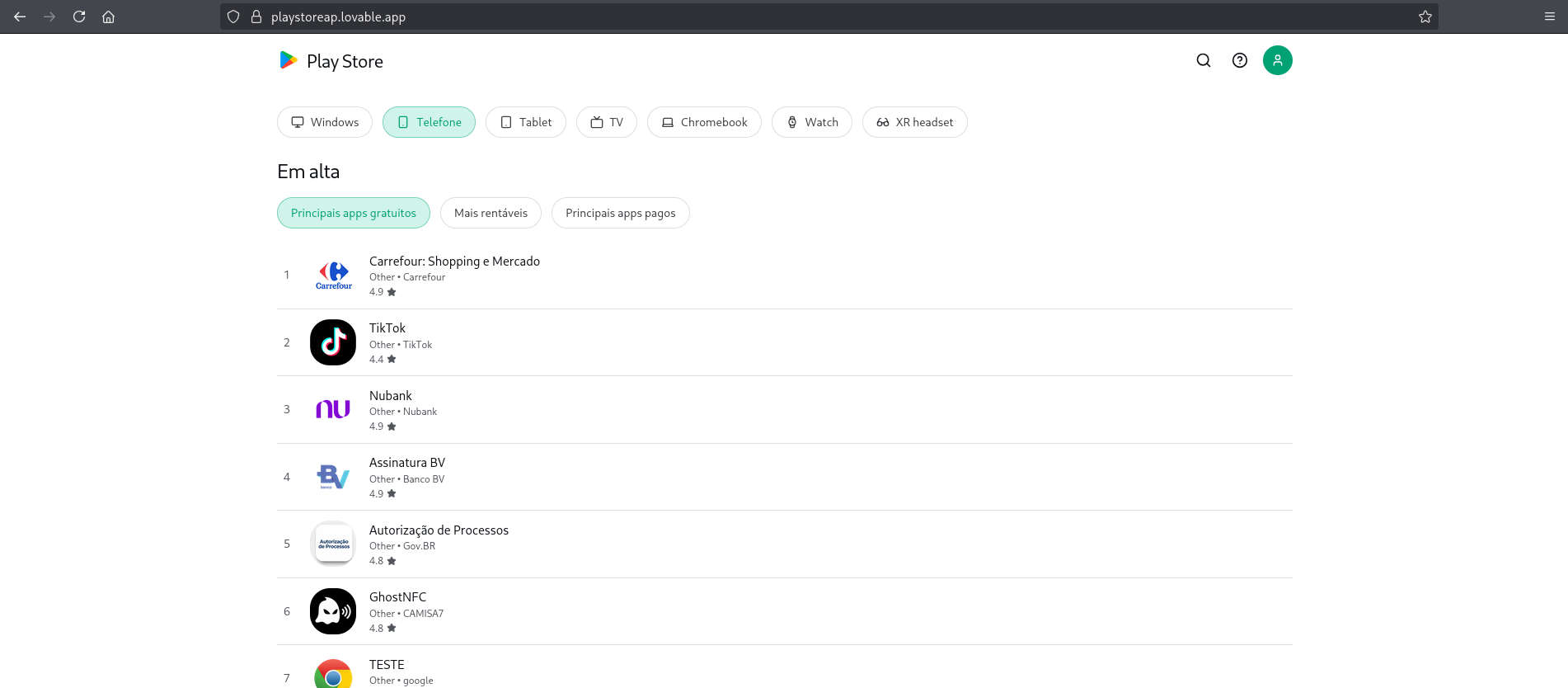Open the Nubank app title
The height and width of the screenshot is (688, 1568).
[391, 396]
